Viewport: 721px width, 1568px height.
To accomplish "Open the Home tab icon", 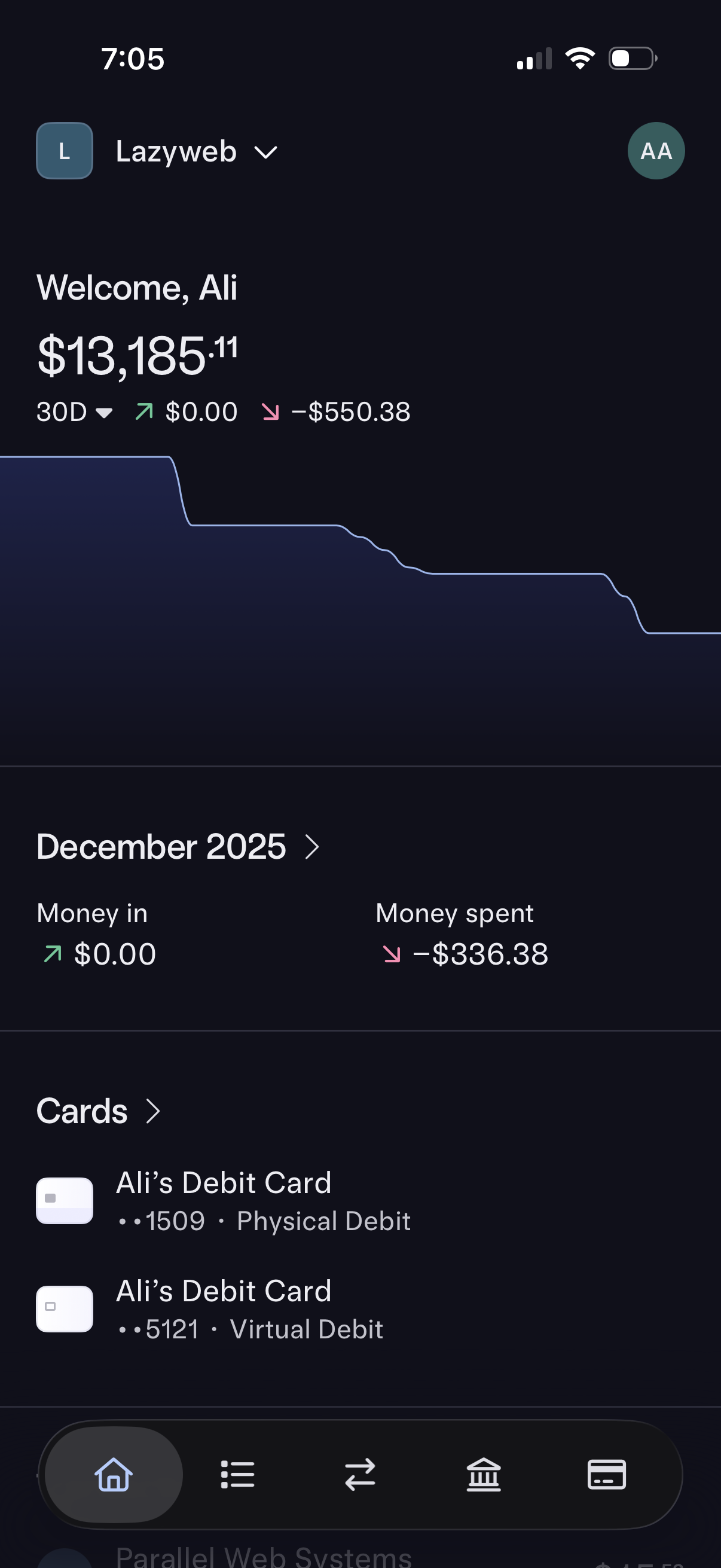I will tap(113, 1474).
